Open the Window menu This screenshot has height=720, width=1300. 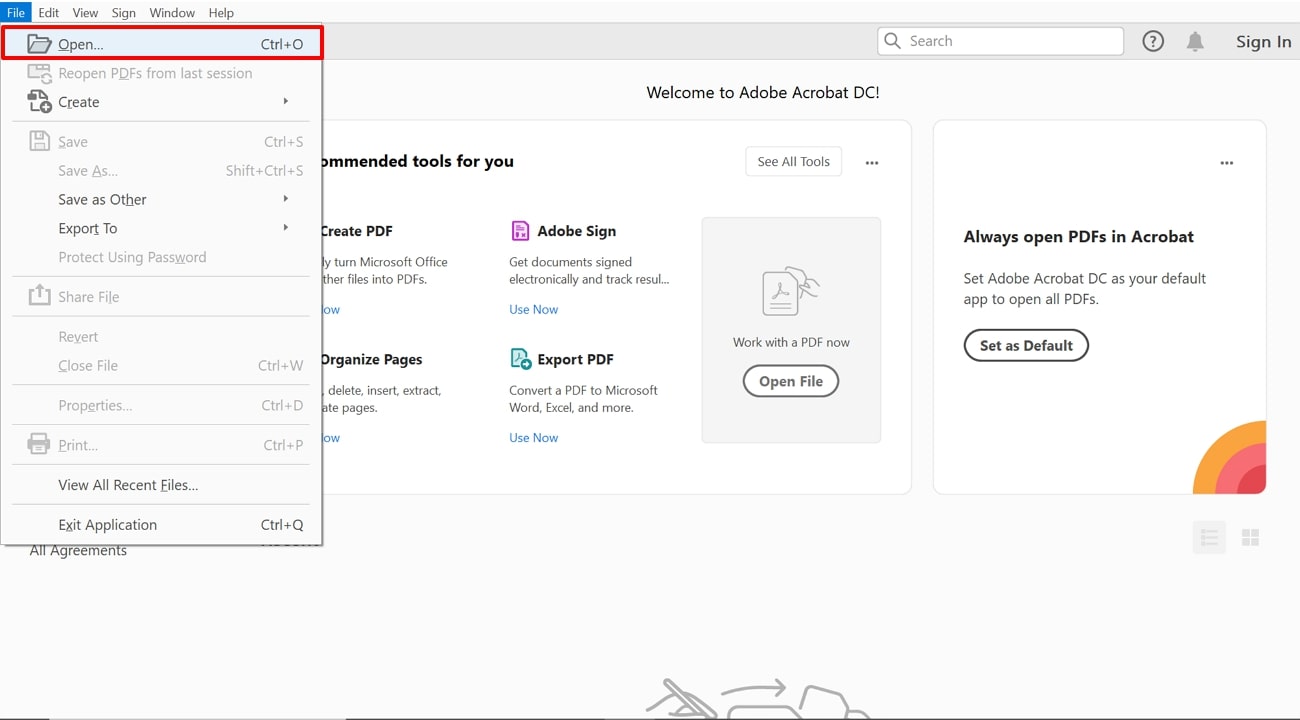tap(172, 12)
